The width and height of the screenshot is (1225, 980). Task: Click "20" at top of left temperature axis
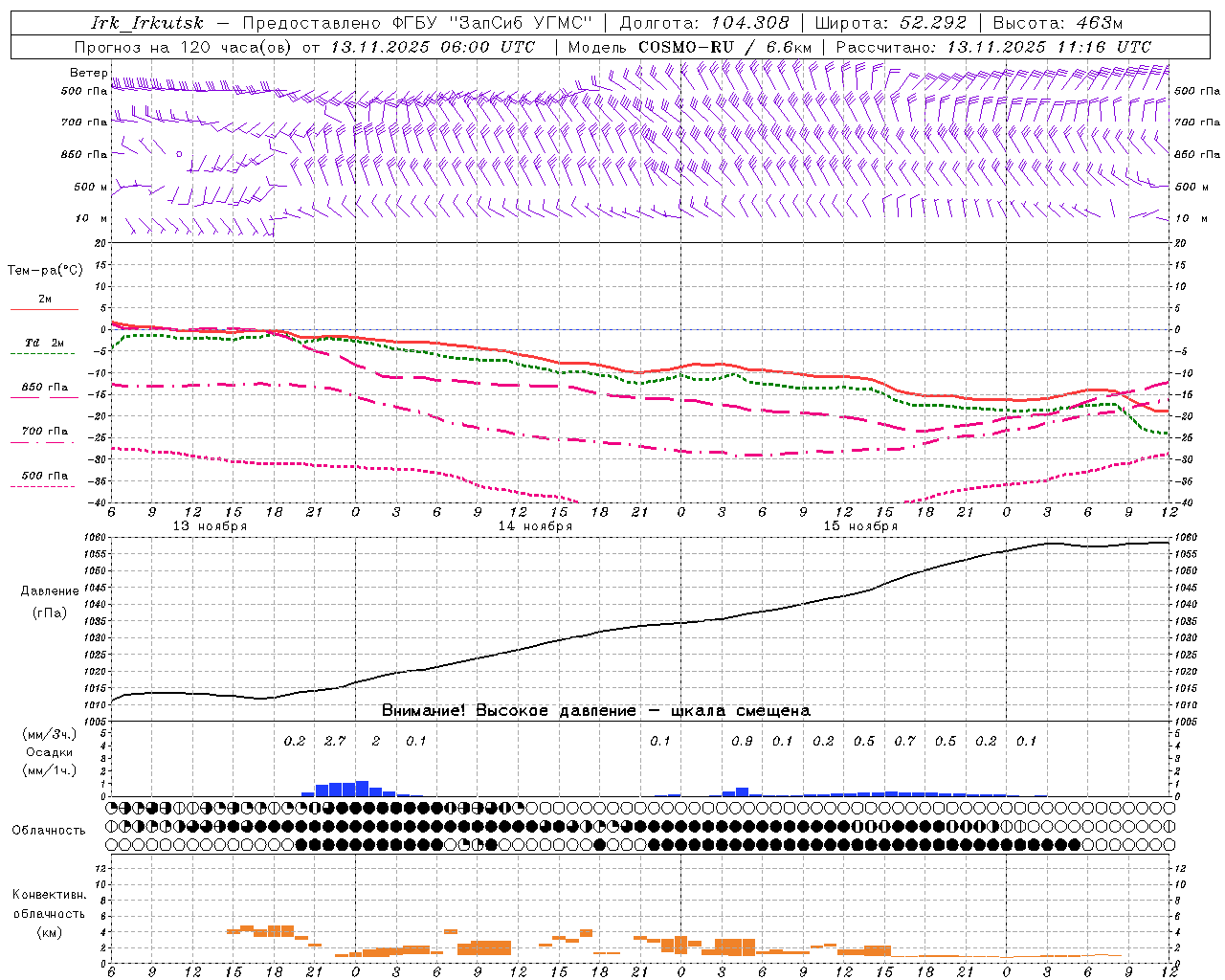tap(101, 243)
